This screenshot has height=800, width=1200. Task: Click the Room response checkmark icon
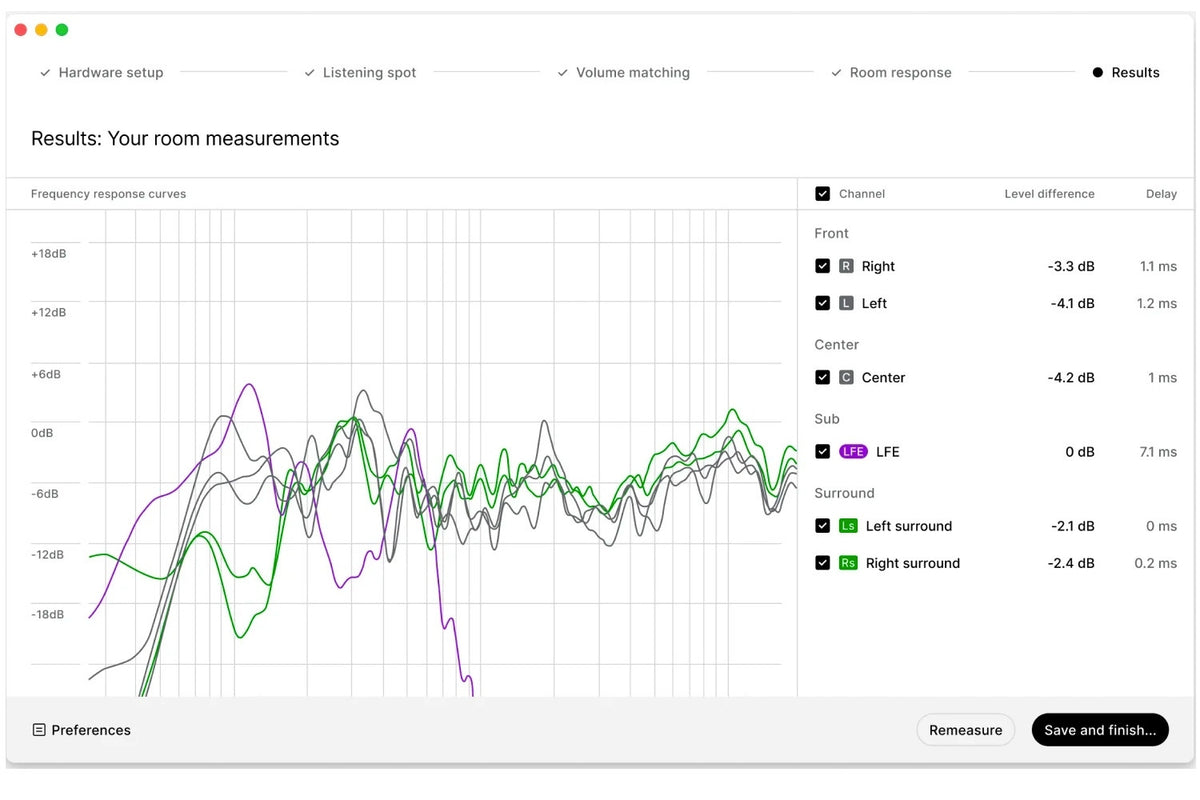coord(836,73)
